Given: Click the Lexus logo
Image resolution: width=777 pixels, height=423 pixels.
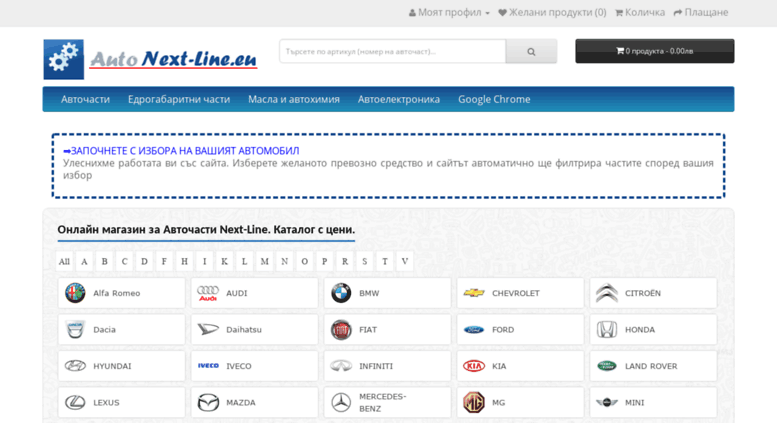Looking at the screenshot, I should [x=75, y=402].
